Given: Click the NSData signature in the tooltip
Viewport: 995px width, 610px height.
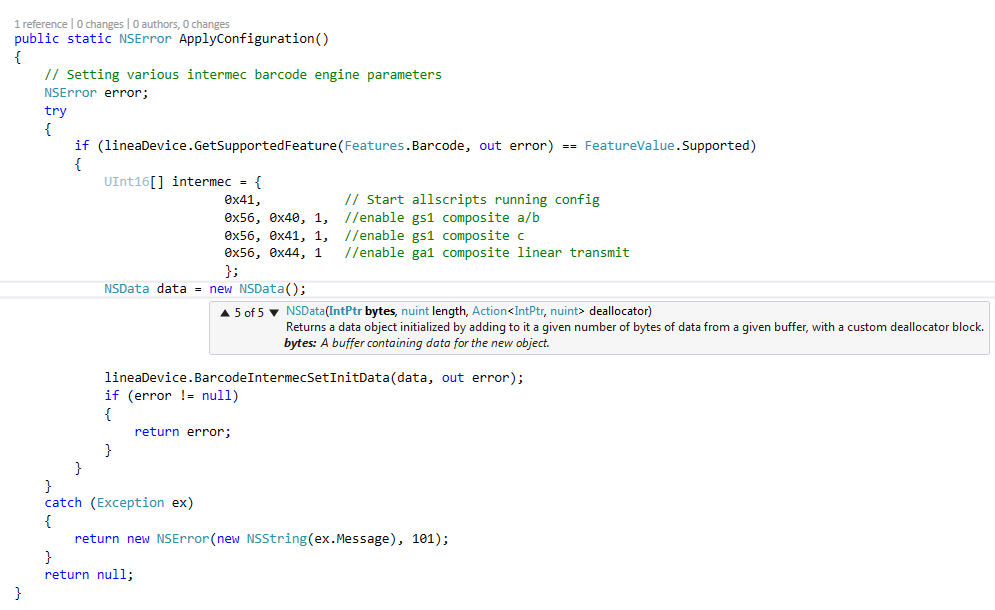Looking at the screenshot, I should click(x=469, y=311).
